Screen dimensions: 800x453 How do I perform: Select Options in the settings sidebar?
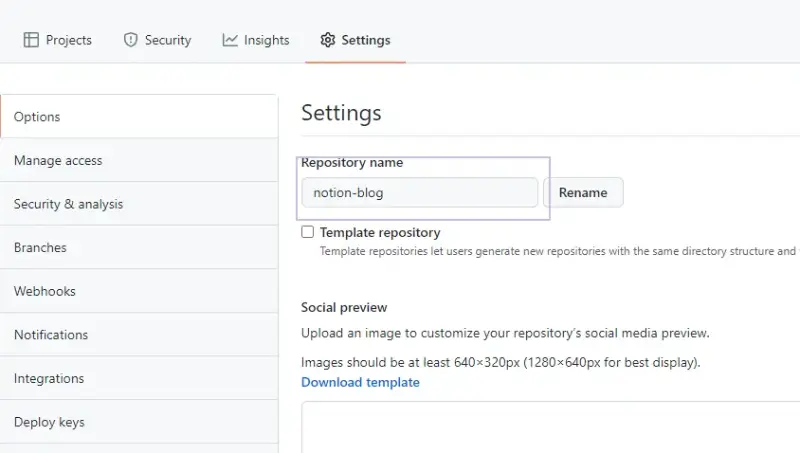click(x=37, y=117)
